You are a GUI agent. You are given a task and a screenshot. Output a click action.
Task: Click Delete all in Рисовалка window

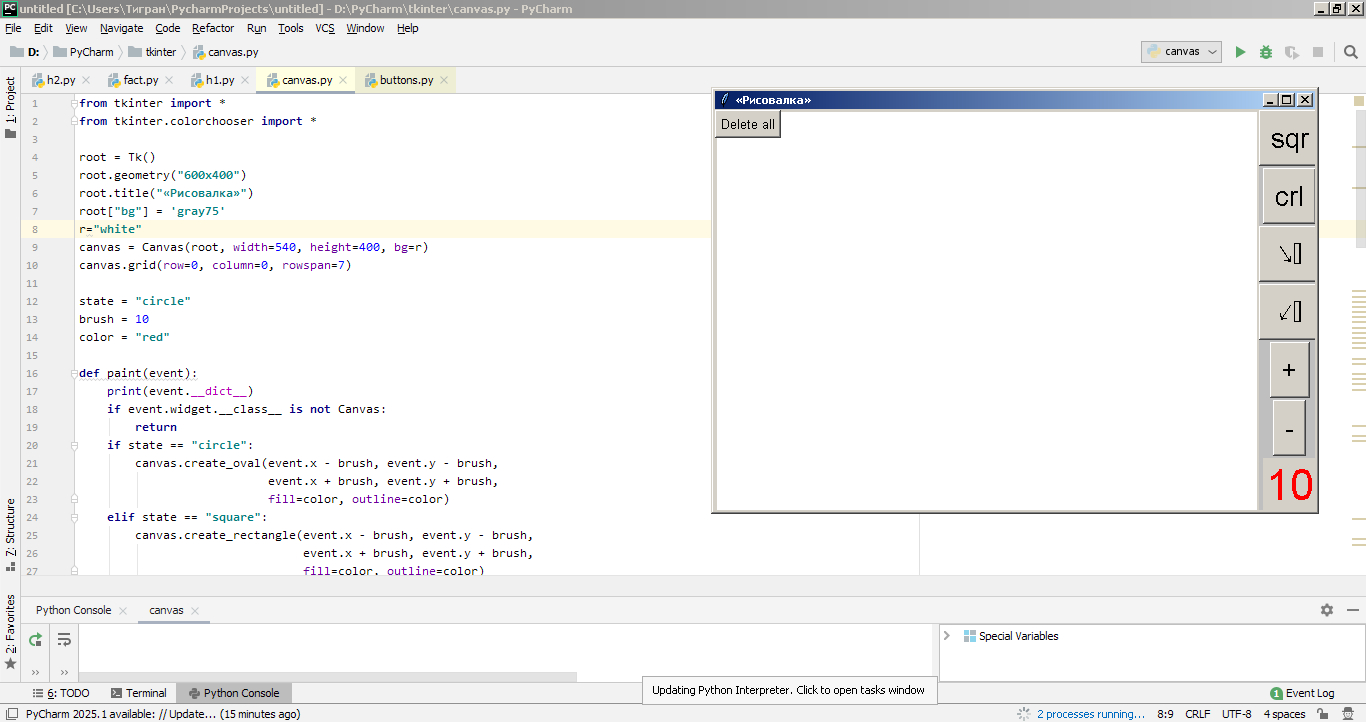pos(748,124)
